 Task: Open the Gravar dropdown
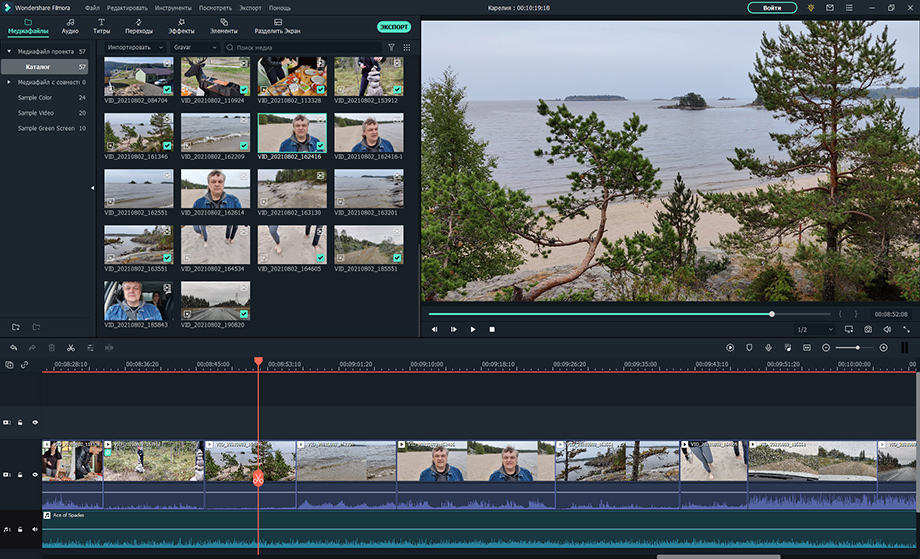(195, 48)
